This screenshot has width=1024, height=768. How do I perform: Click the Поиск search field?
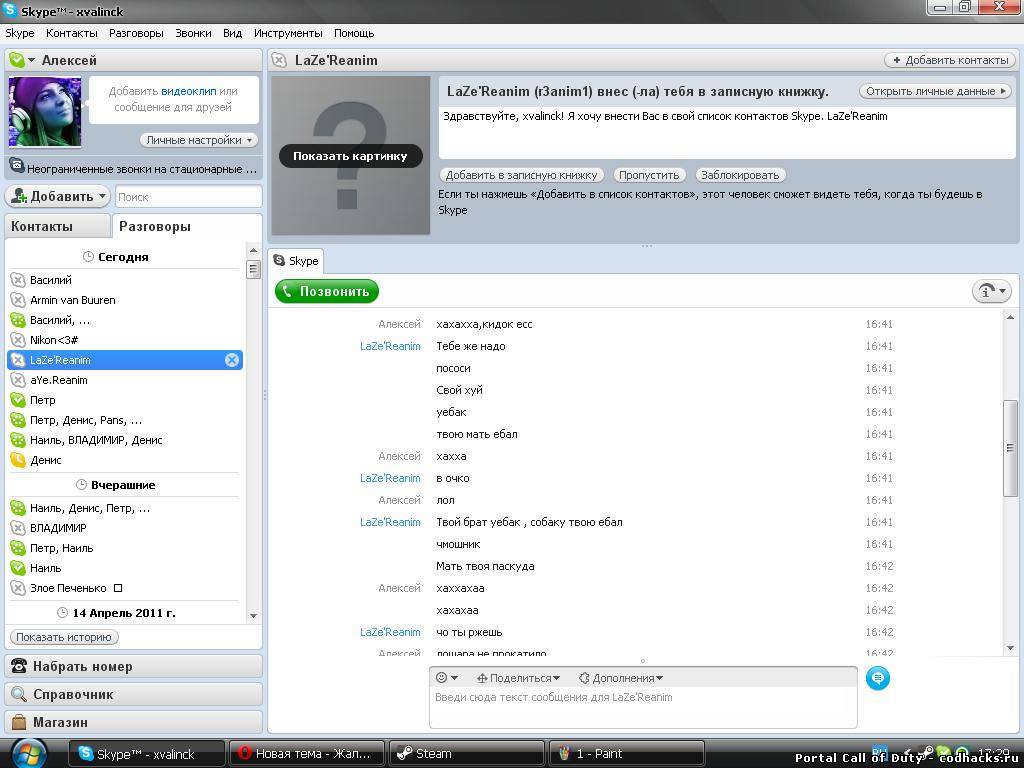tap(189, 197)
